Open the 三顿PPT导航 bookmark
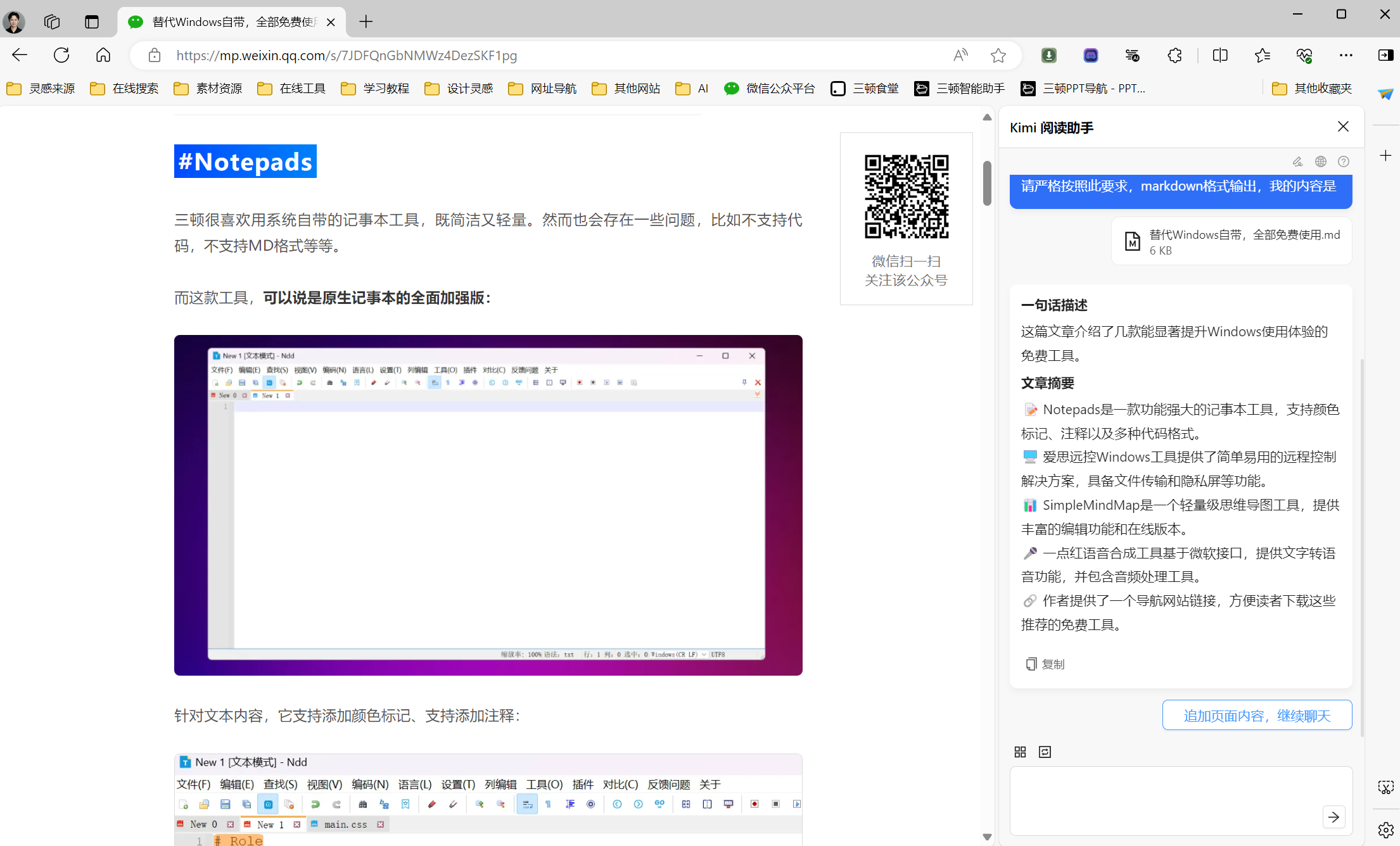Image resolution: width=1400 pixels, height=846 pixels. click(x=1083, y=88)
